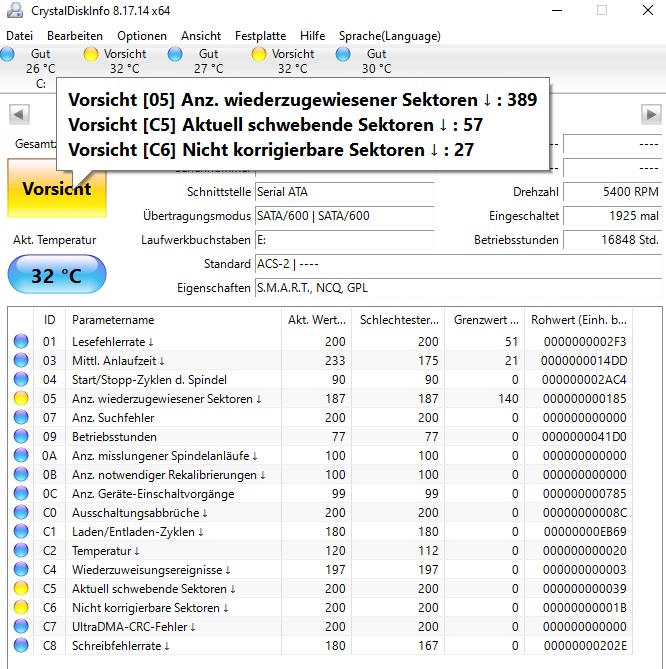The image size is (666, 669).
Task: Click status icon of notwendiger Rekalibrierungen row
Action: pyautogui.click(x=21, y=474)
